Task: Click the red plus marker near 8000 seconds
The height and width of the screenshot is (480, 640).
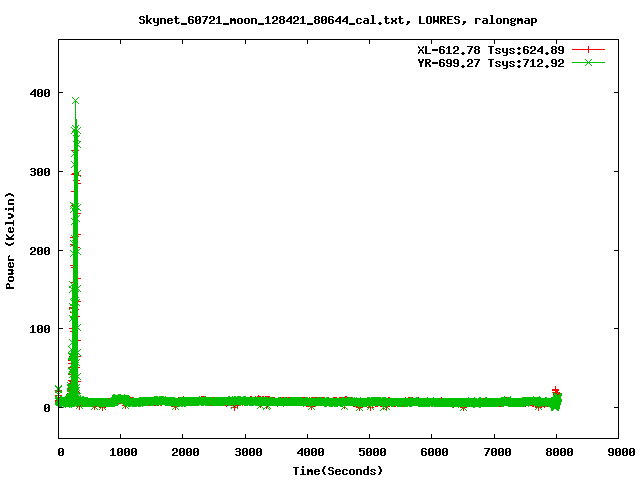Action: point(555,391)
